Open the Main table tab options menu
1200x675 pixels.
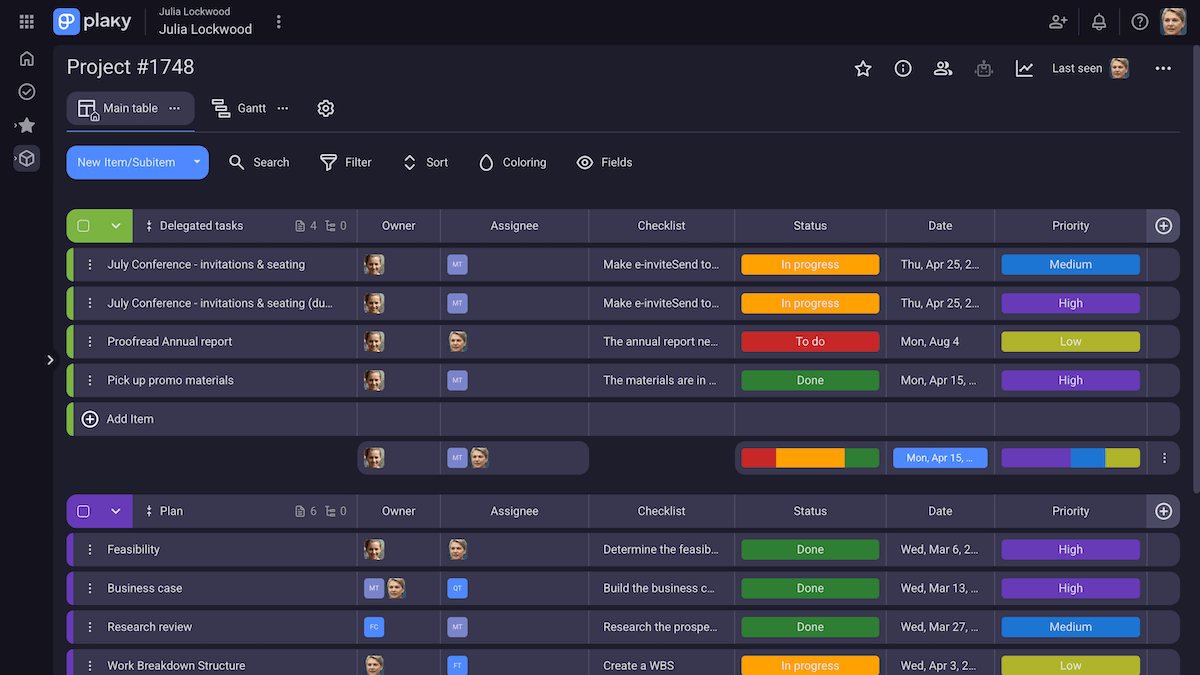click(174, 108)
